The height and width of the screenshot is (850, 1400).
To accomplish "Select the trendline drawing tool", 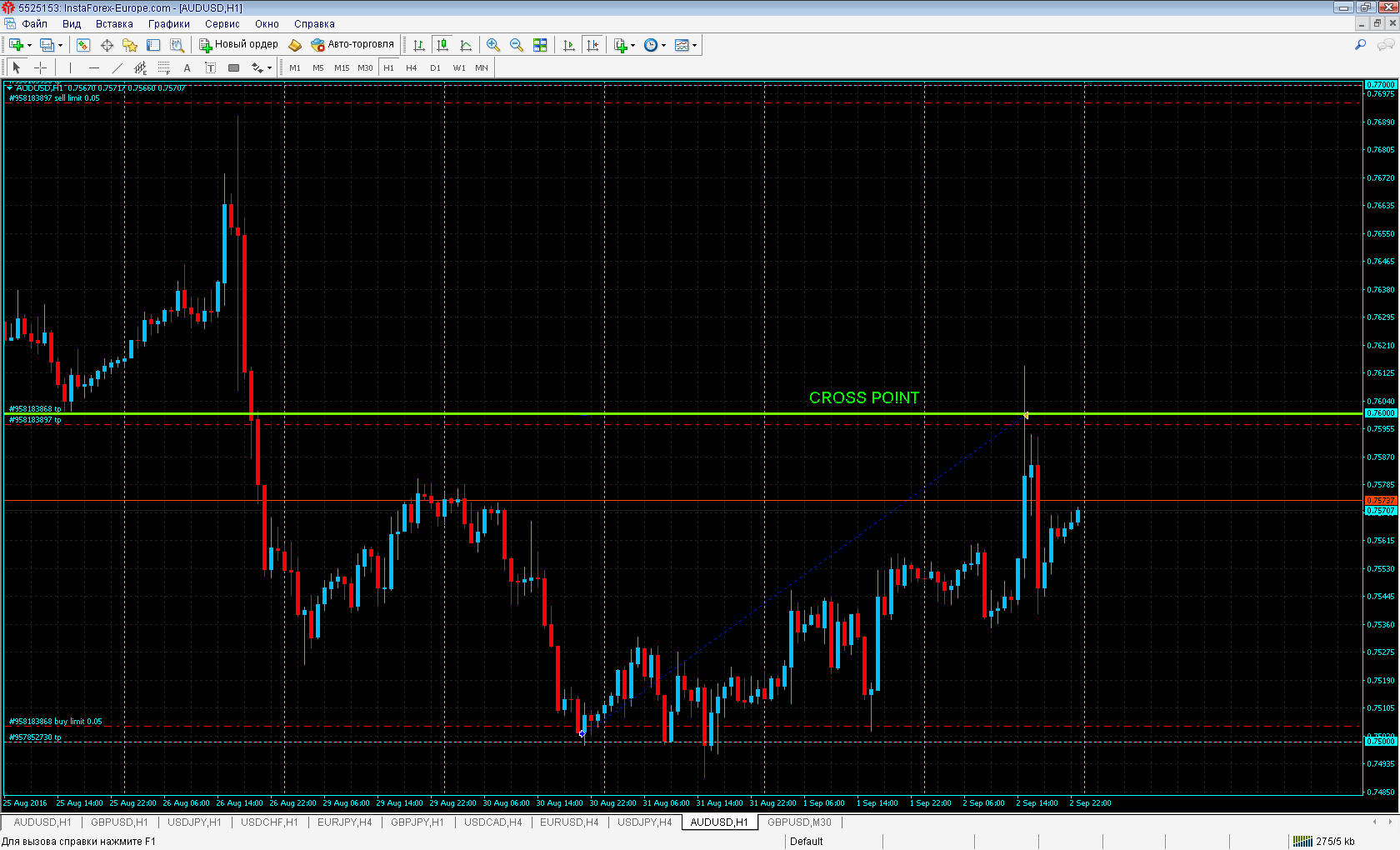I will pyautogui.click(x=117, y=67).
